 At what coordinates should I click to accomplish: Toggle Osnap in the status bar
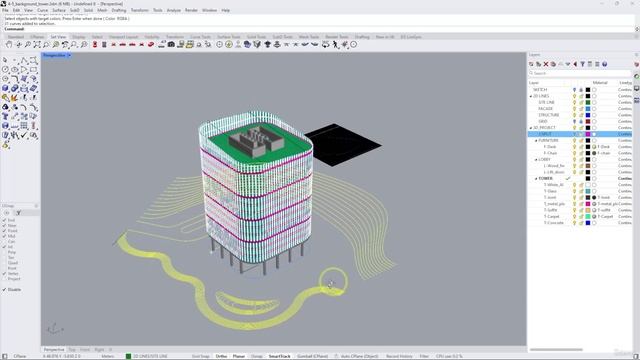click(257, 356)
